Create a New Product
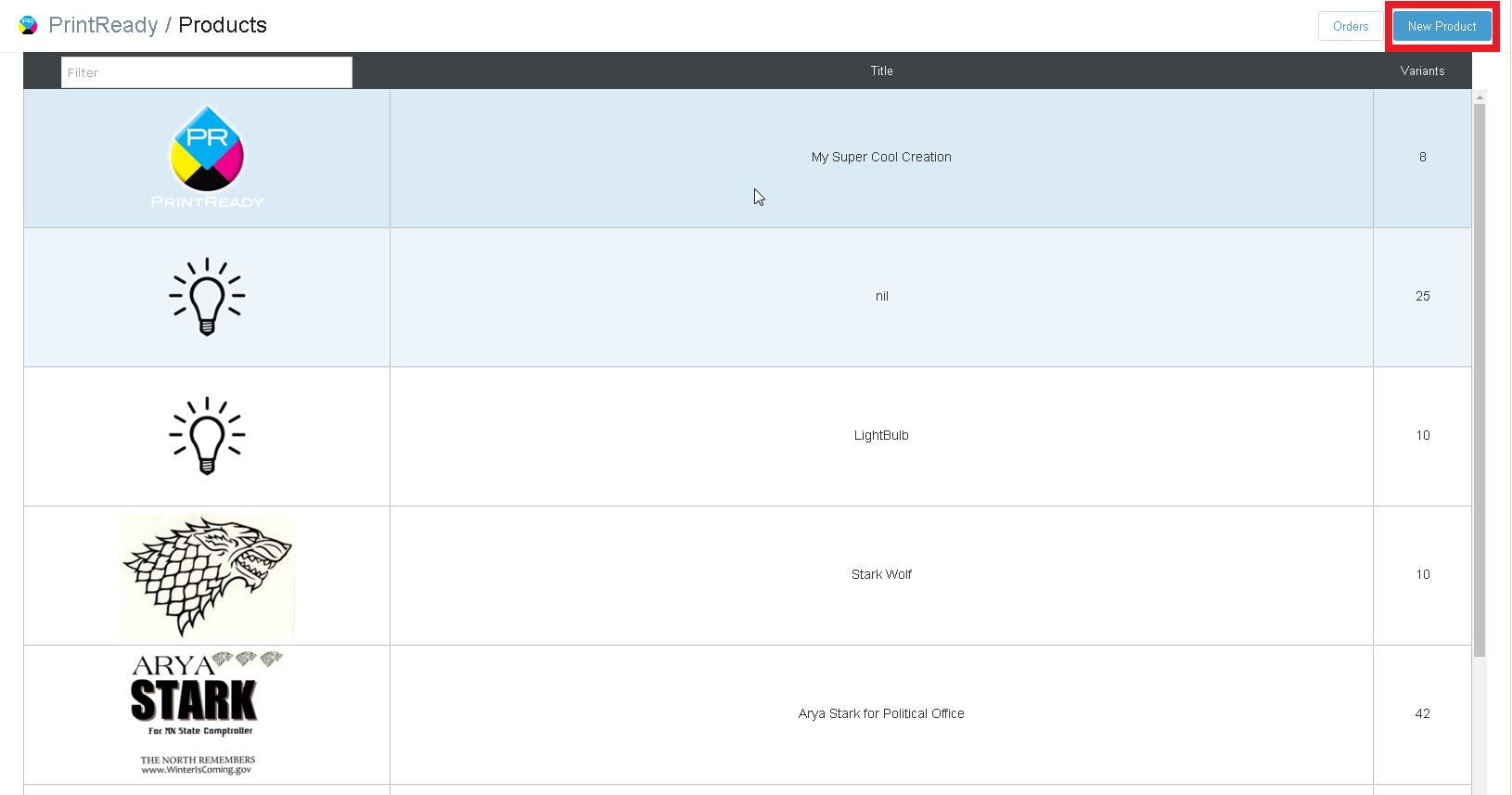This screenshot has width=1512, height=795. click(x=1442, y=26)
